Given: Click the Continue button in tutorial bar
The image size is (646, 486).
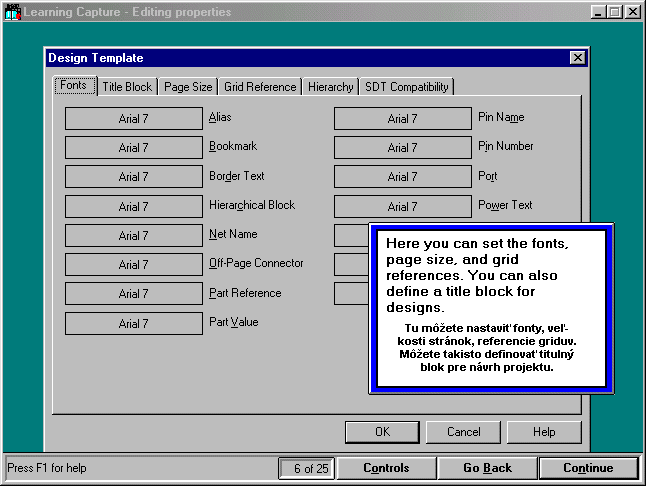Looking at the screenshot, I should coord(588,468).
